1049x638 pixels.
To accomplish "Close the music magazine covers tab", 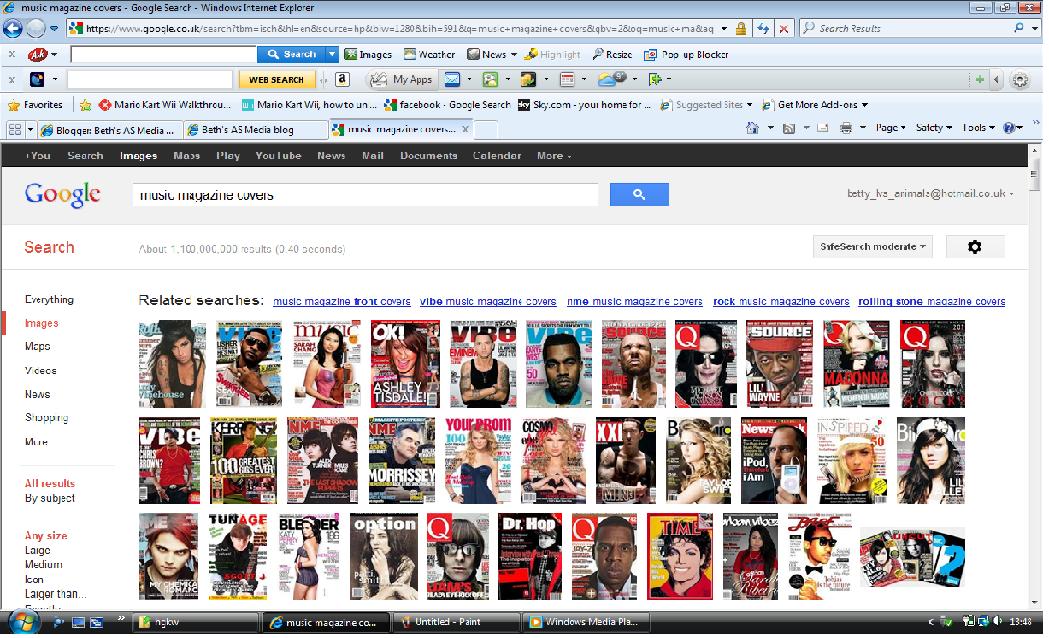I will (x=465, y=128).
